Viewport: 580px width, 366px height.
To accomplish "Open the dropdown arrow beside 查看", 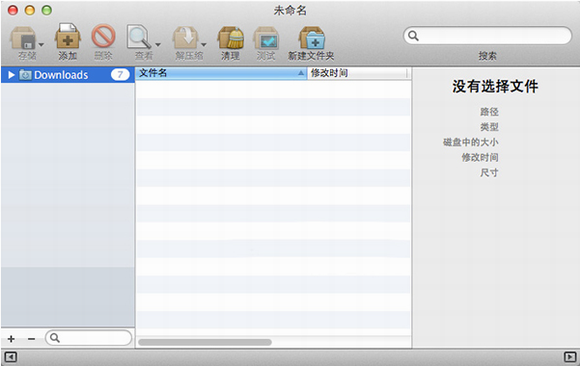I will pyautogui.click(x=158, y=44).
